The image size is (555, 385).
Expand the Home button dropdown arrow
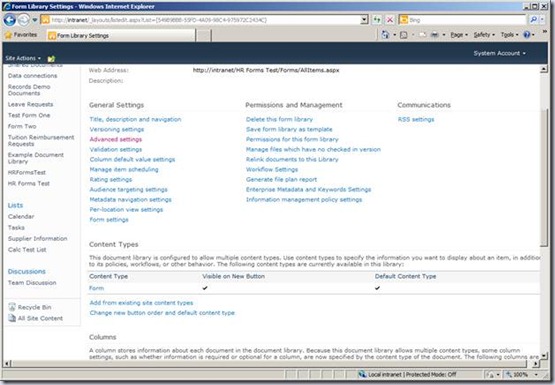click(x=394, y=35)
